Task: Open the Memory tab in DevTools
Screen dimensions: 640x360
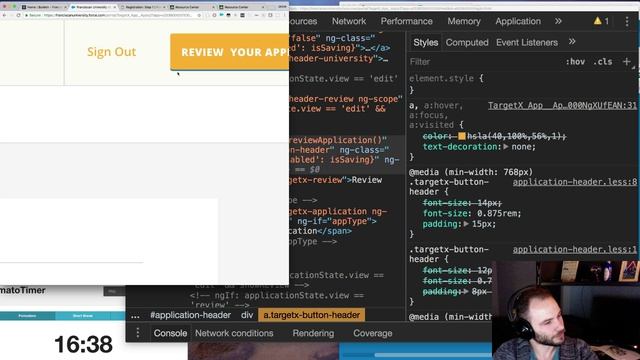Action: tap(464, 21)
